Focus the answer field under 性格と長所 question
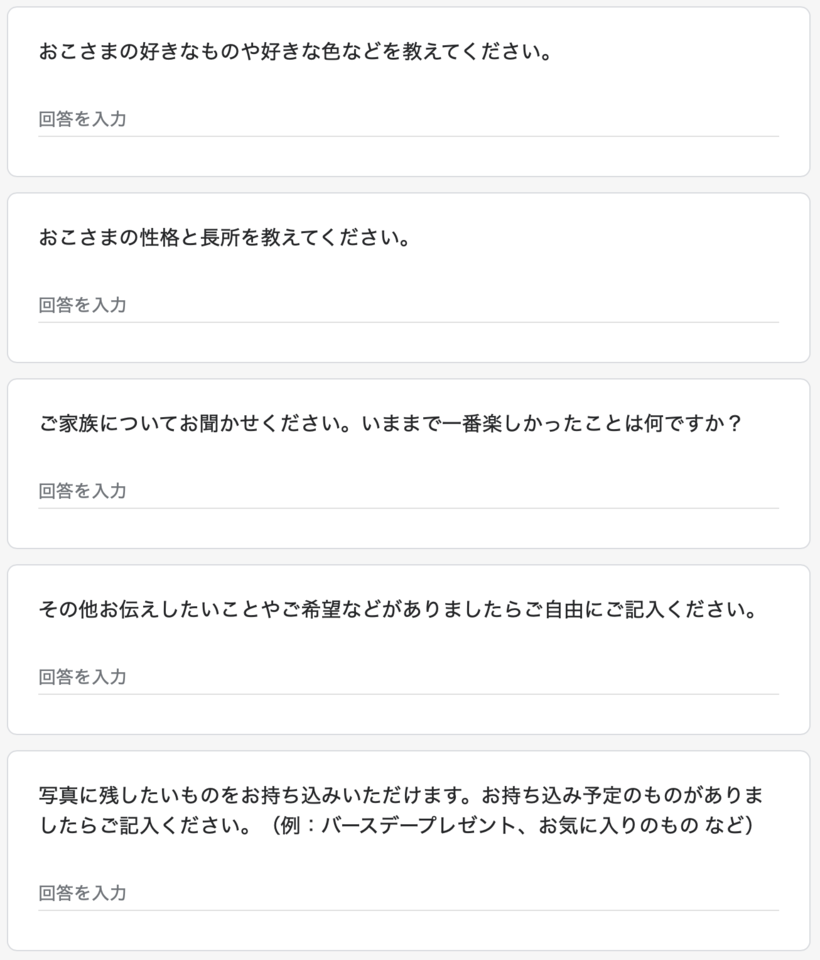This screenshot has height=960, width=820. [408, 306]
